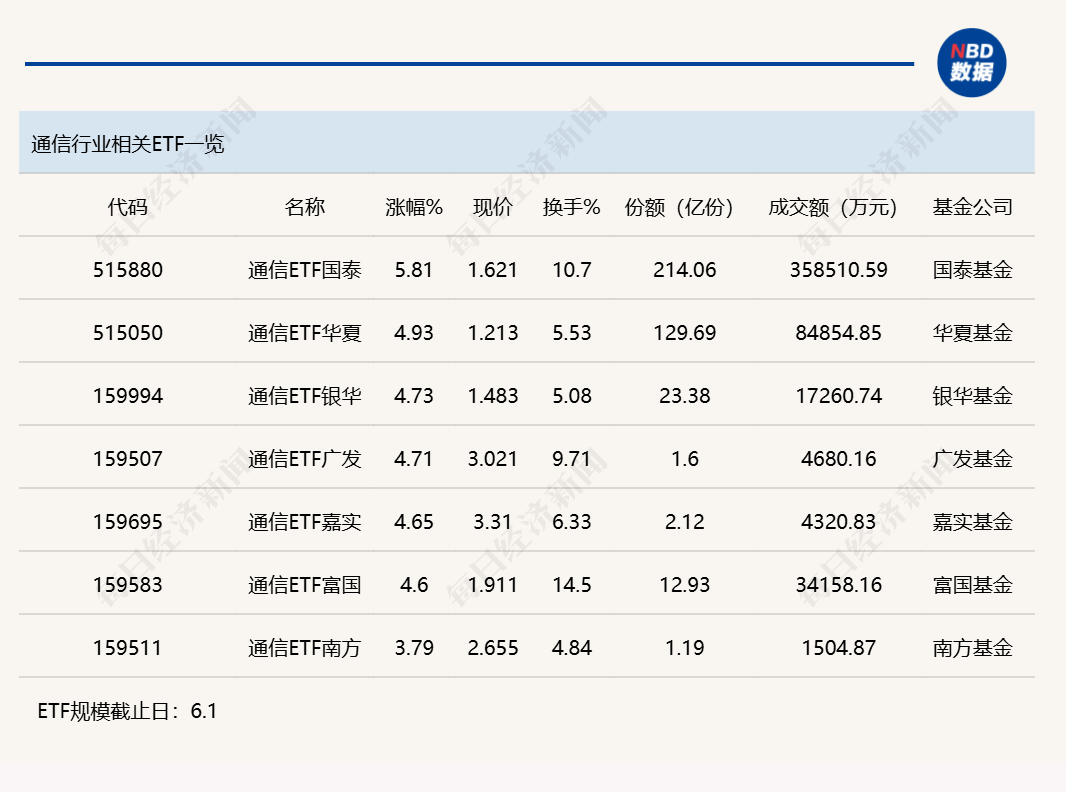Select turnover value 10.7

572,270
